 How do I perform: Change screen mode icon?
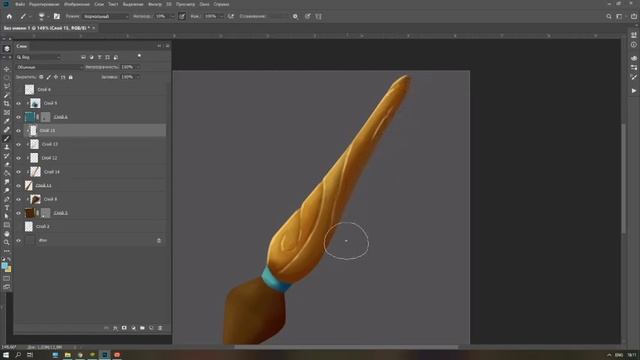tap(7, 287)
